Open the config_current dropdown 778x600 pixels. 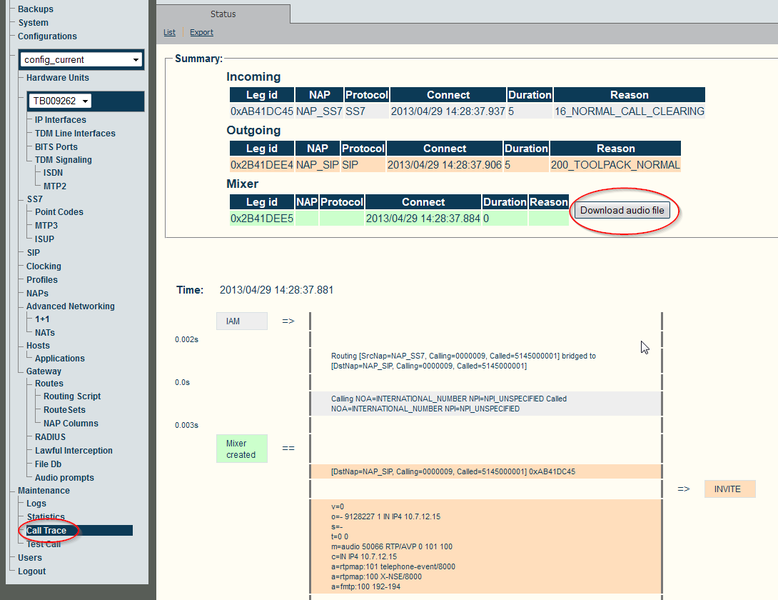pos(81,60)
